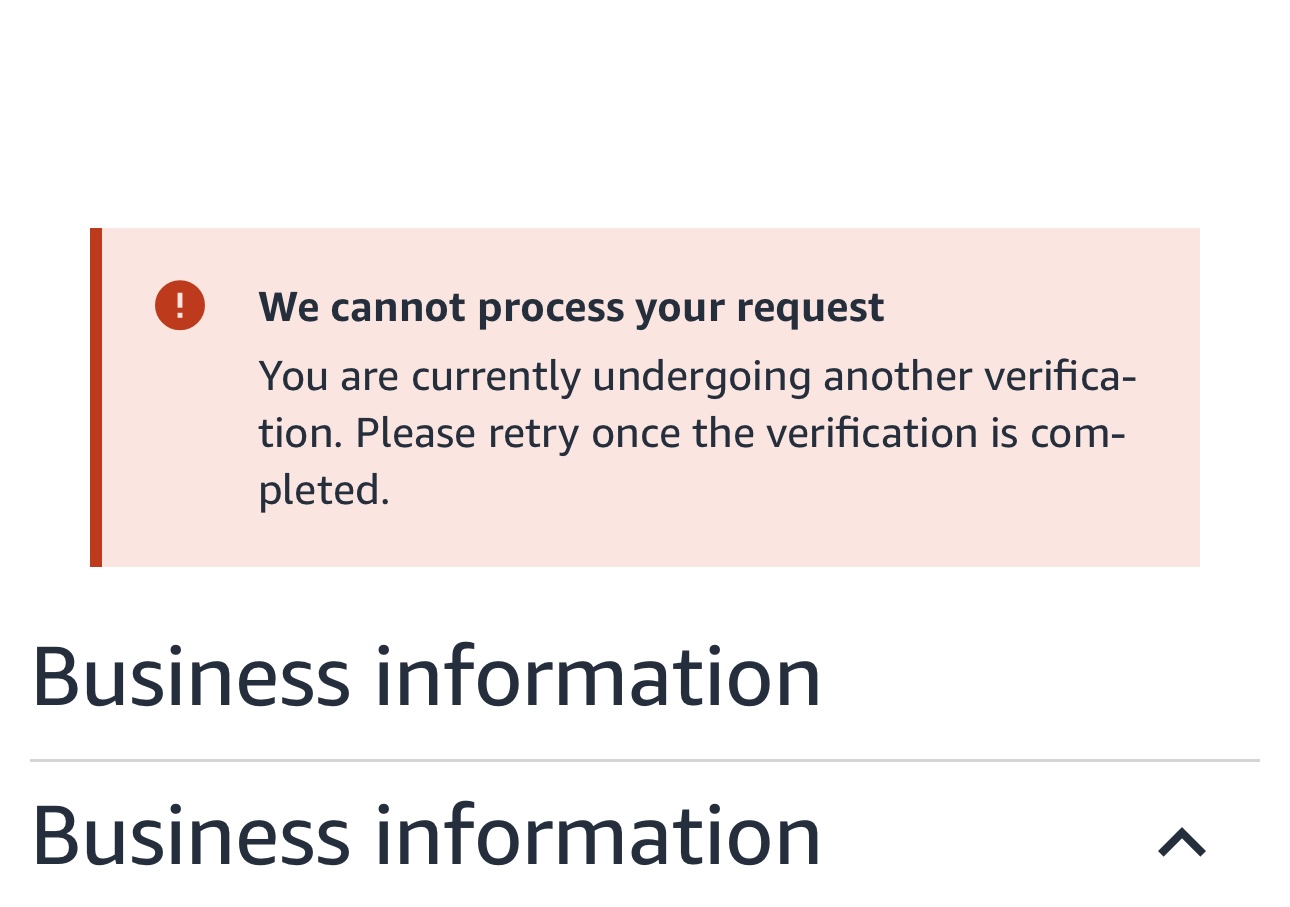
Task: Click the line 'tion. Please retry once the verification'
Action: pos(618,434)
